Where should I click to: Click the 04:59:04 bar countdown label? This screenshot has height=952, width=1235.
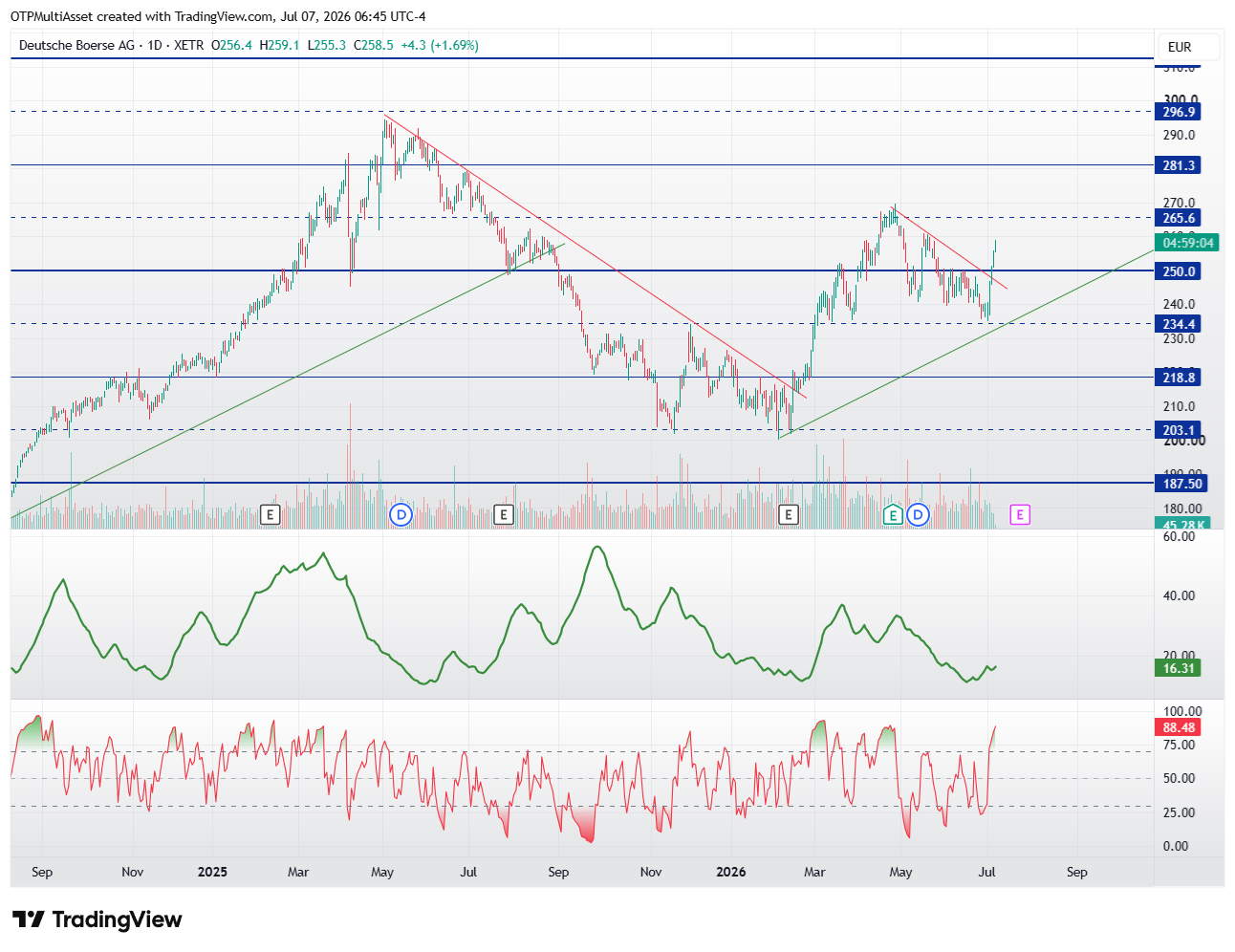1188,243
